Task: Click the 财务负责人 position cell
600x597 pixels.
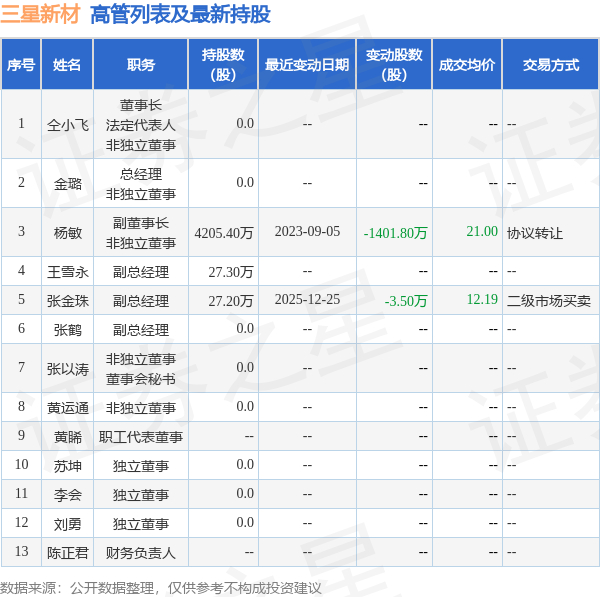Action: click(140, 553)
